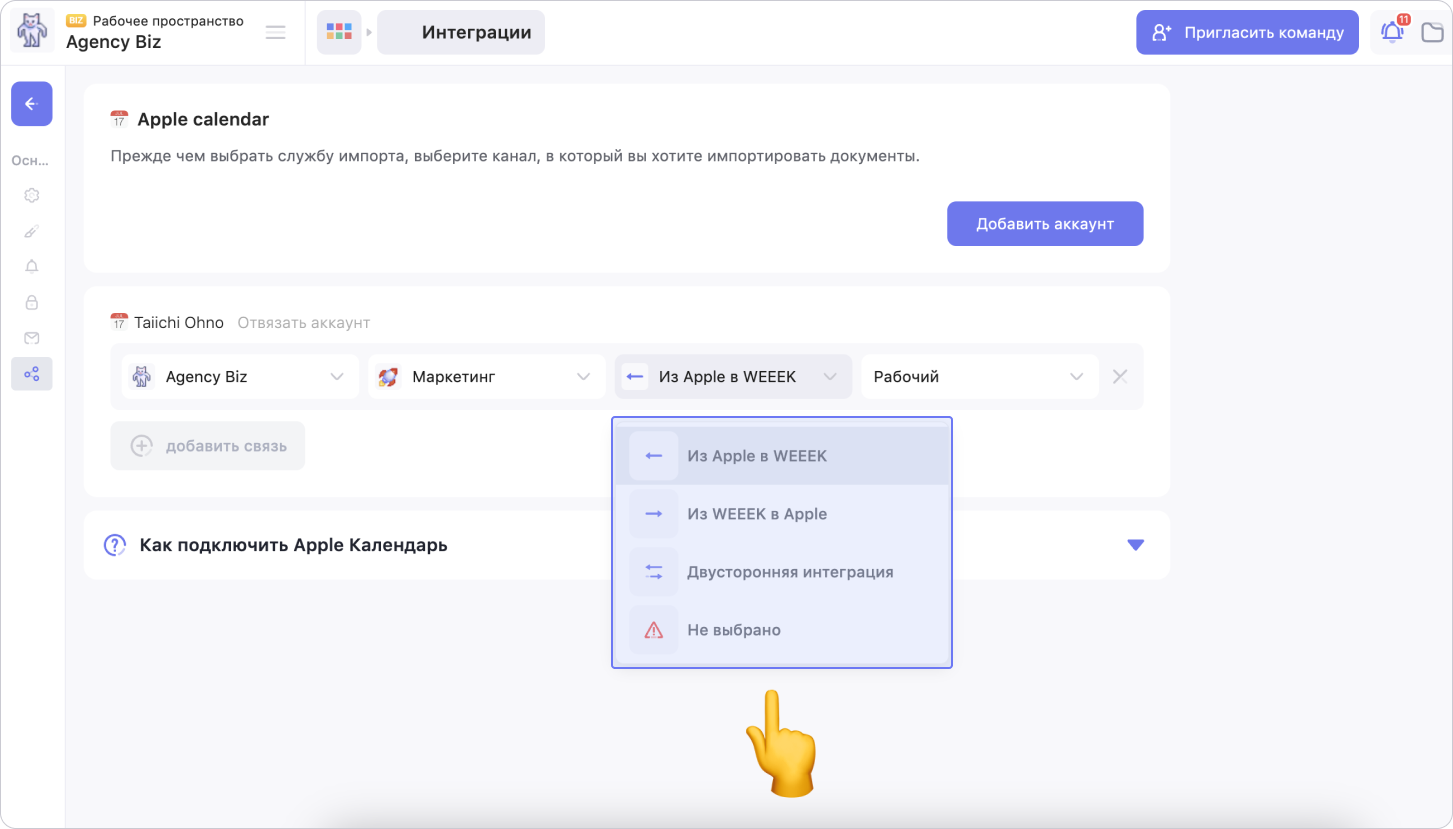
Task: Click the back arrow button in sidebar
Action: (31, 103)
